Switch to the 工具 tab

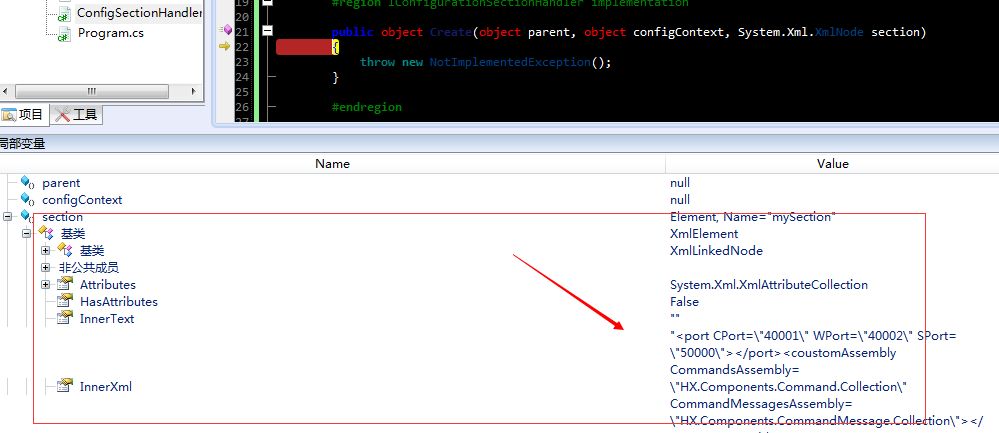(77, 115)
